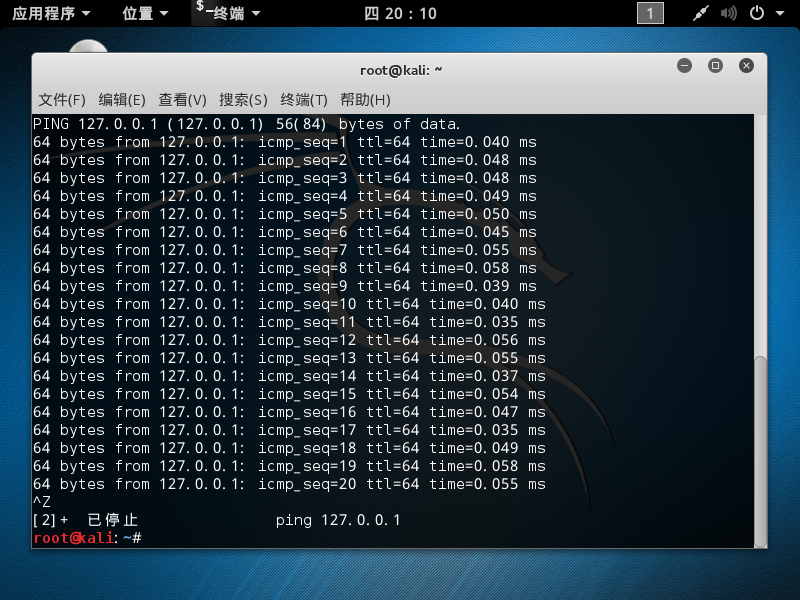Open the 位置 places menu

click(145, 13)
